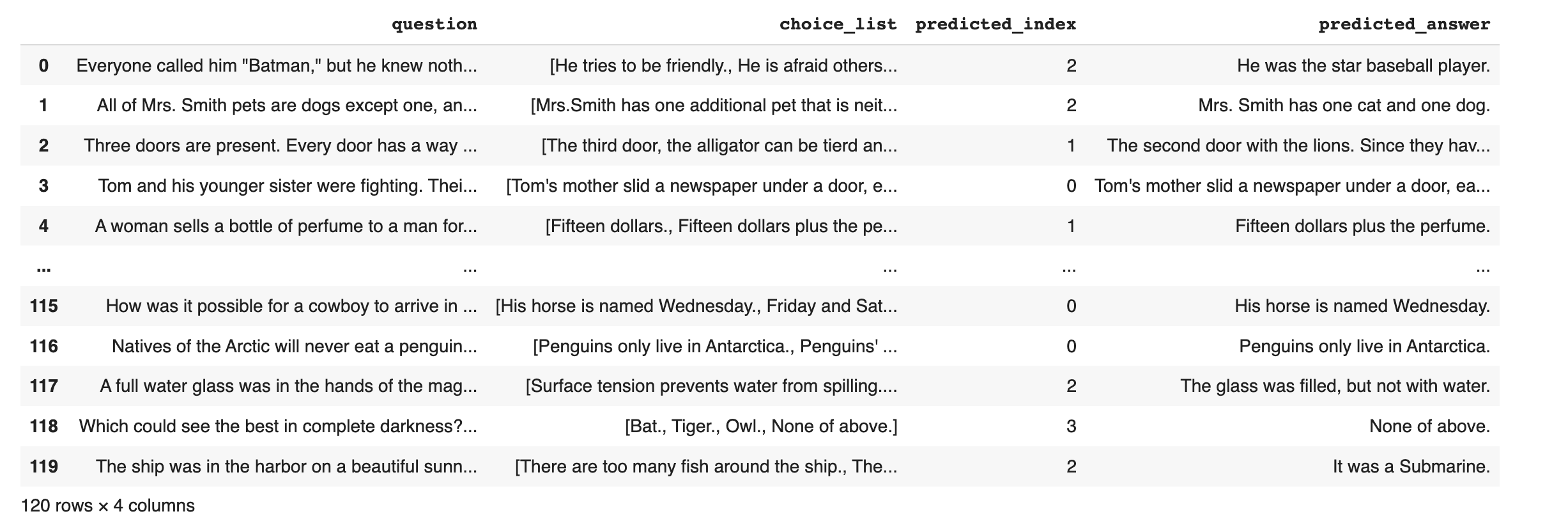Click the cowboy question in row 115
This screenshot has height=523, width=1568.
click(291, 306)
